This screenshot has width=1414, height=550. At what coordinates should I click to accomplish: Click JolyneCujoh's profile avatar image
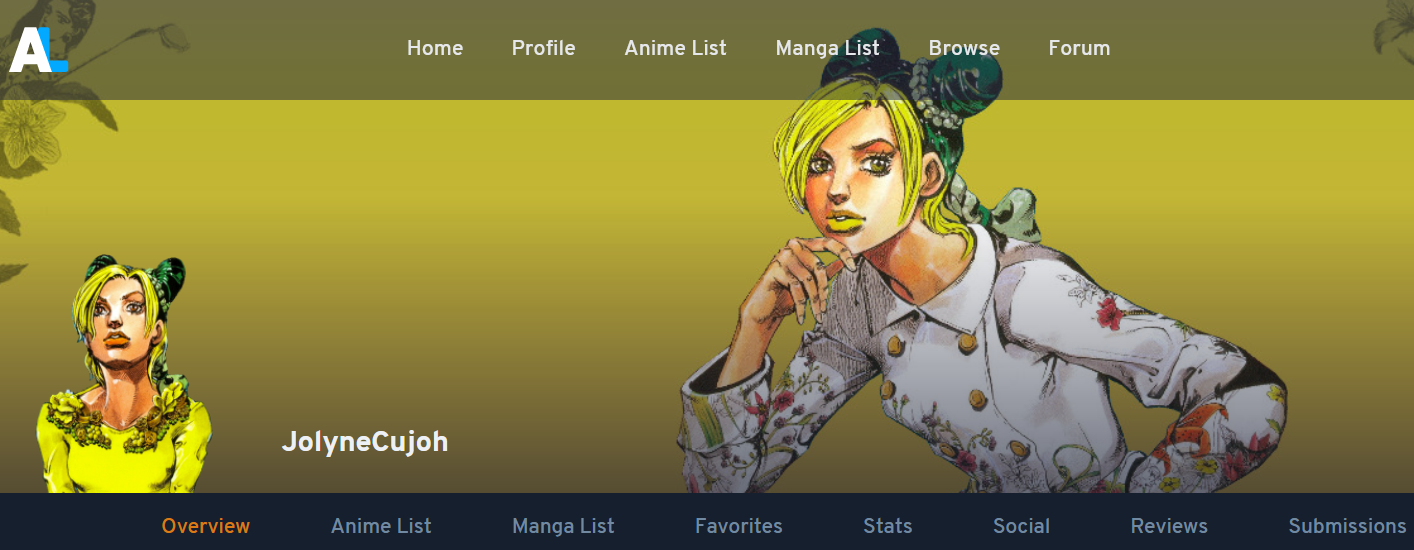coord(124,374)
